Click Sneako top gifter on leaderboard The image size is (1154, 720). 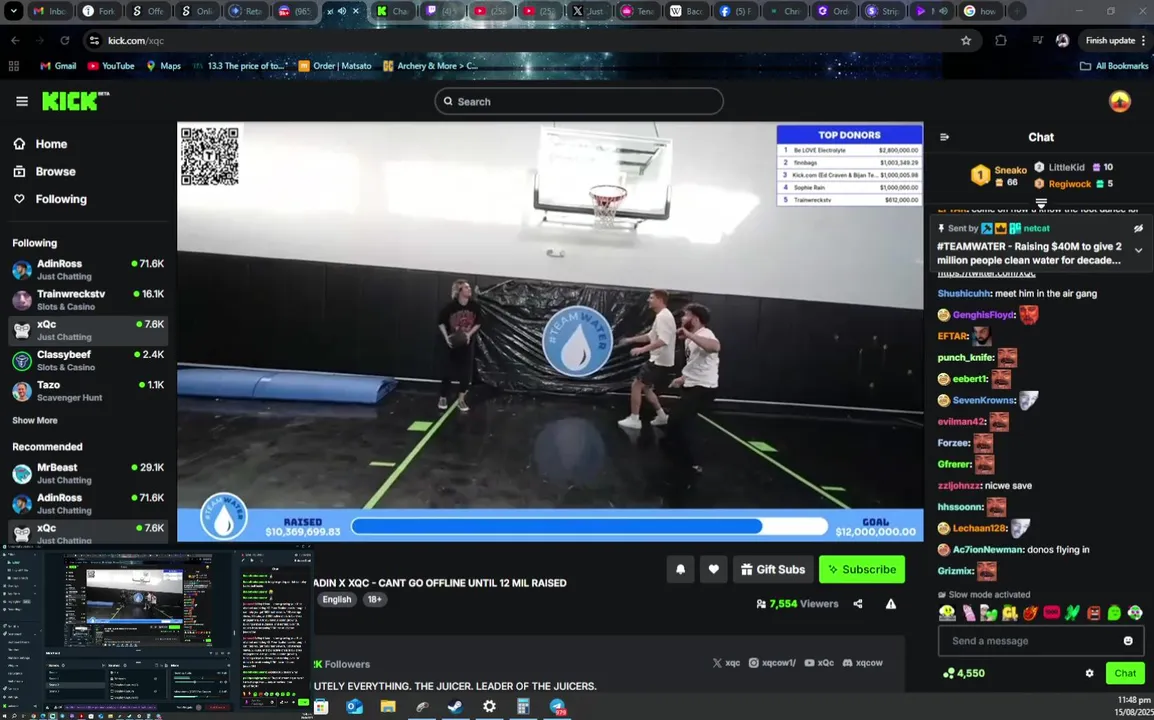(1010, 170)
